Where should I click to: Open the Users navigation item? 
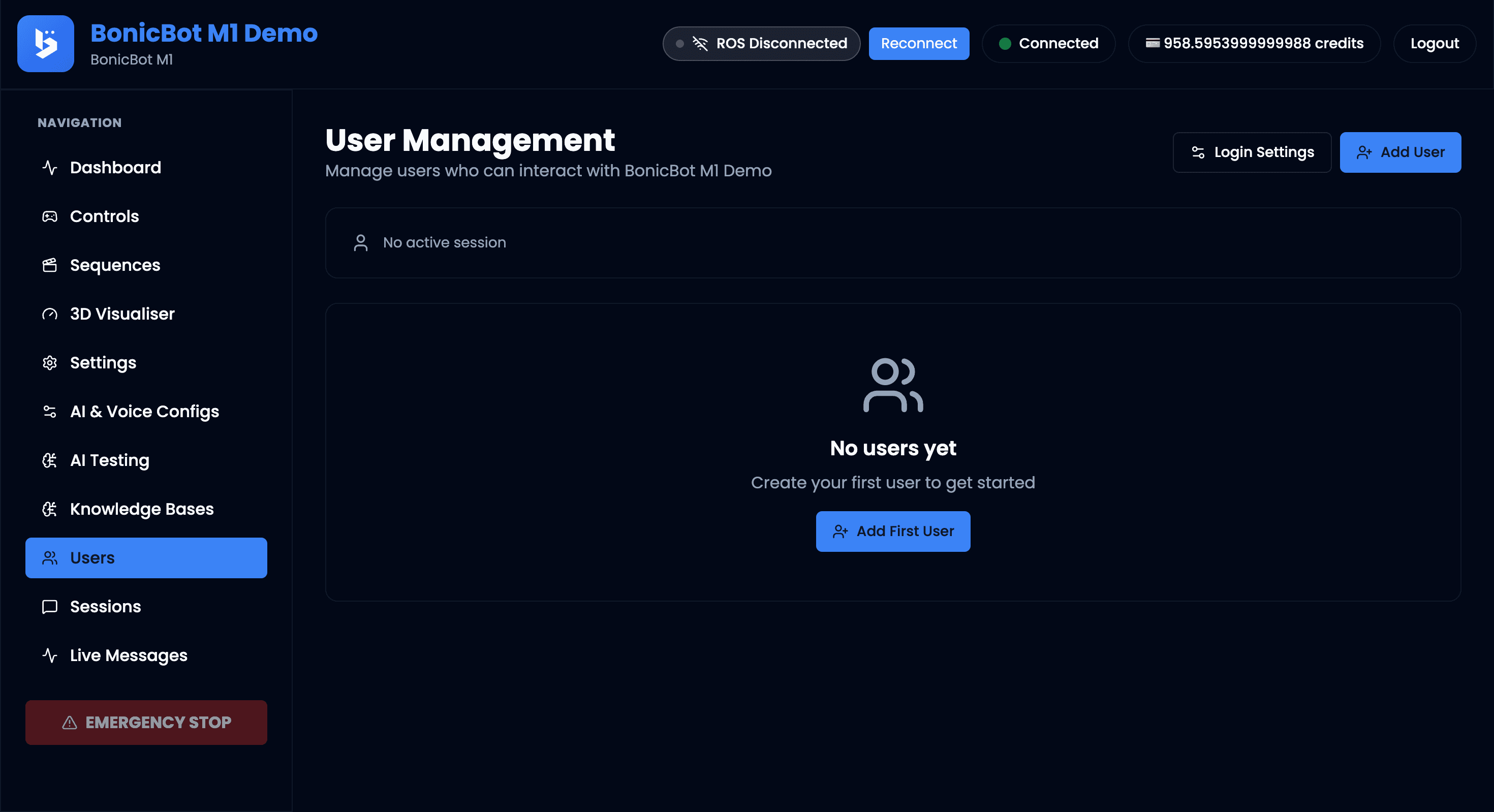coord(146,557)
